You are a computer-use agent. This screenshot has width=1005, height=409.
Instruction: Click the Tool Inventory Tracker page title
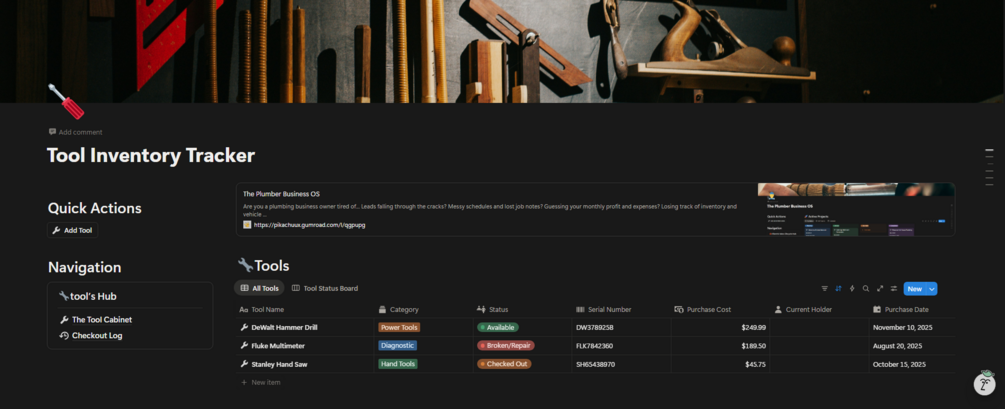(x=151, y=156)
